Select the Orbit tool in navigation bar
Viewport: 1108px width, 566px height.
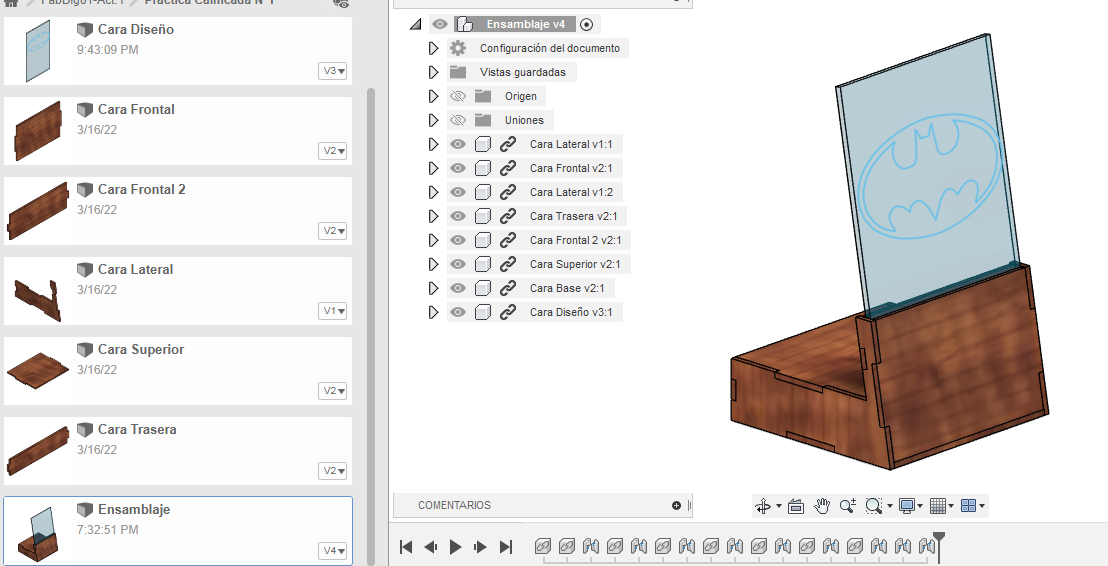(x=763, y=506)
